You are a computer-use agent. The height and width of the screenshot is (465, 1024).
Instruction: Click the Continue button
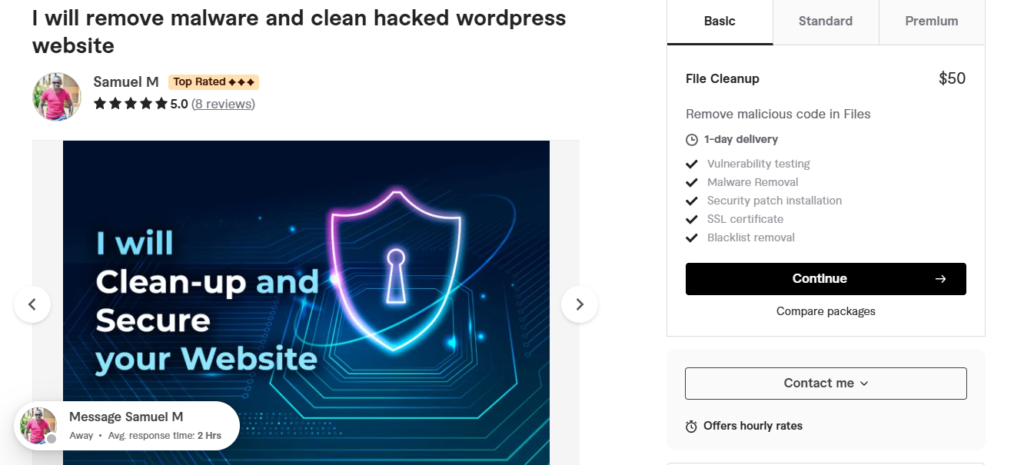click(825, 279)
